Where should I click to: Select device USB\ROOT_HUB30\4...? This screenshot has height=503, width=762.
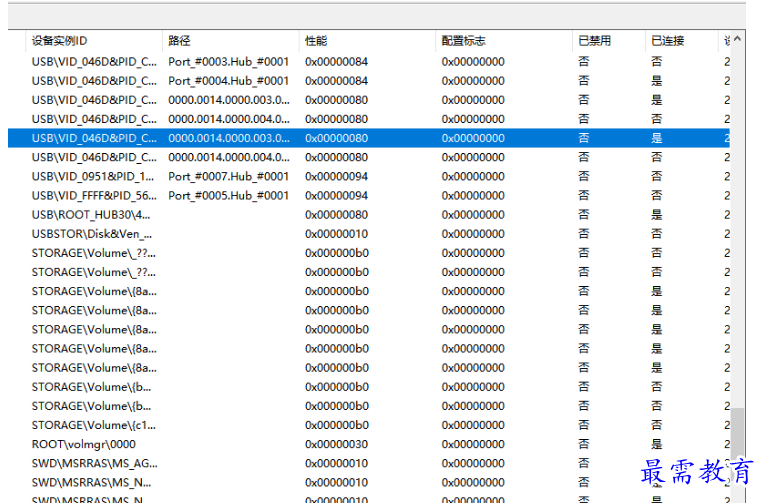coord(91,215)
